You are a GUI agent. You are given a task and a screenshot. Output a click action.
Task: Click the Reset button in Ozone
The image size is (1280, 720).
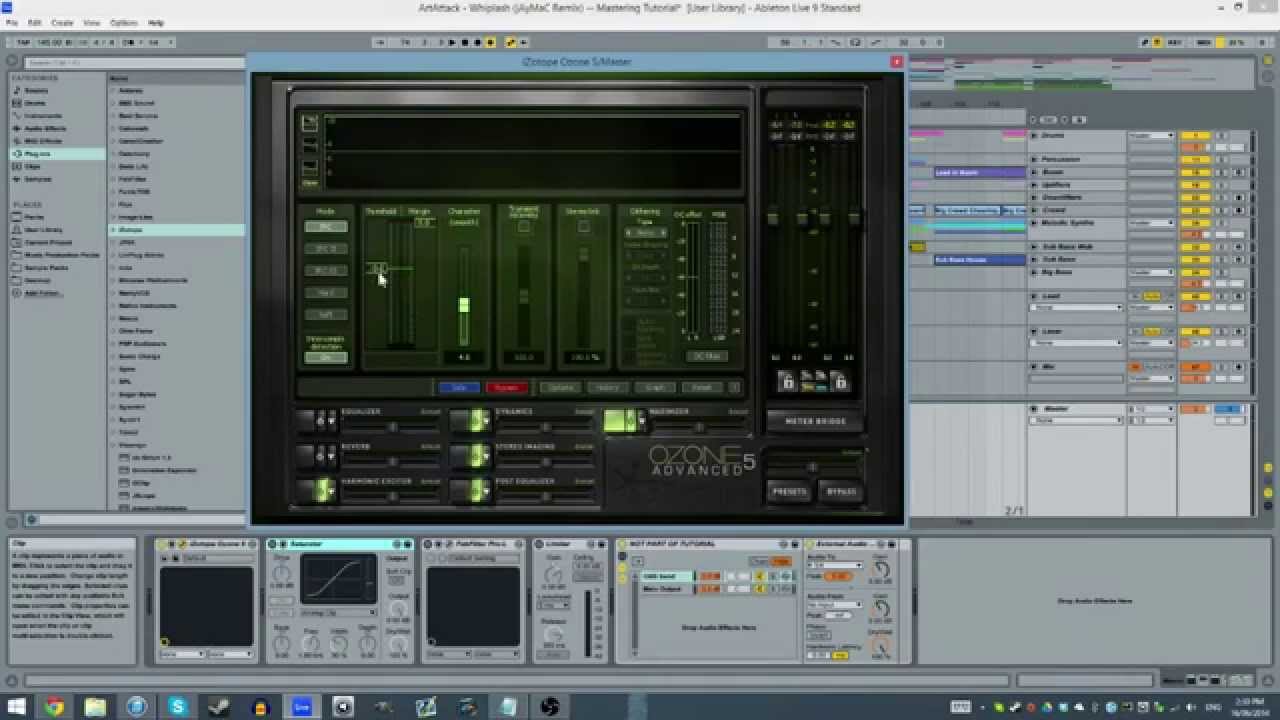coord(702,387)
